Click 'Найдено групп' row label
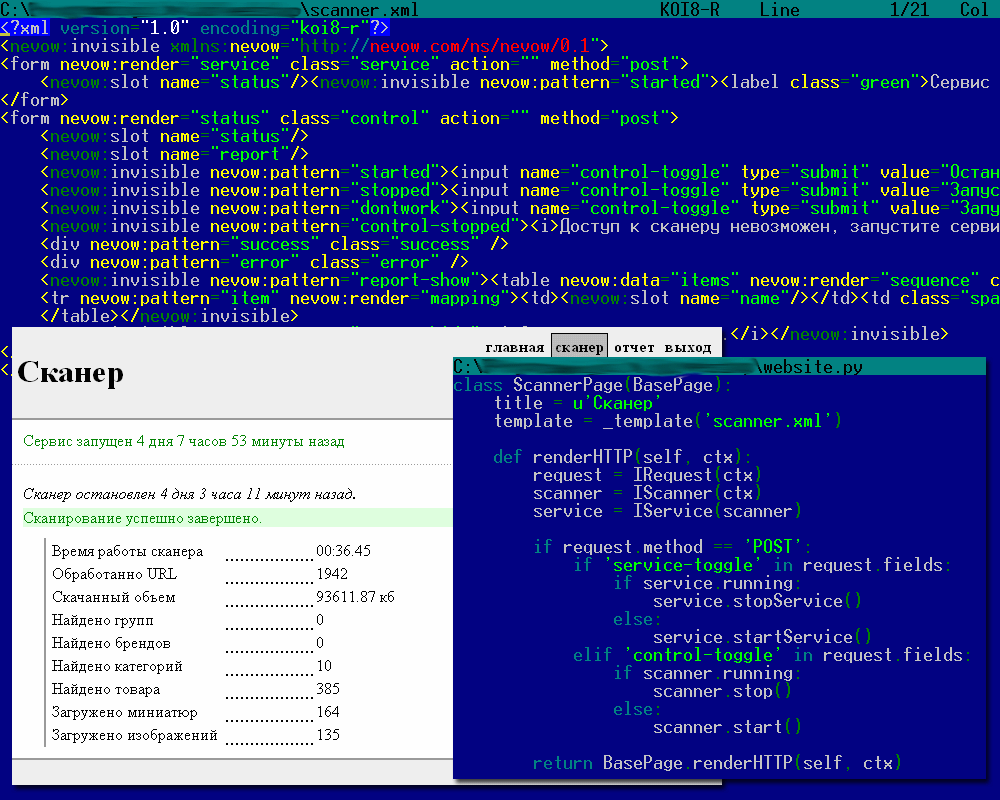The image size is (1000, 800). [103, 621]
